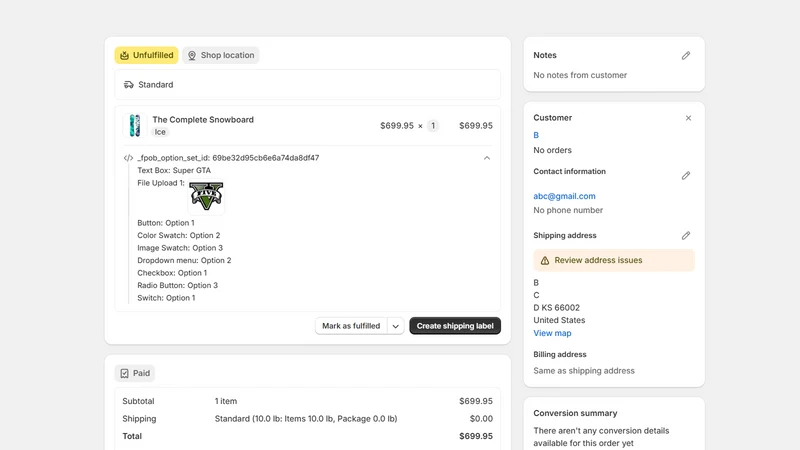The width and height of the screenshot is (800, 450).
Task: Open The Complete Snowboard product link
Action: [203, 119]
